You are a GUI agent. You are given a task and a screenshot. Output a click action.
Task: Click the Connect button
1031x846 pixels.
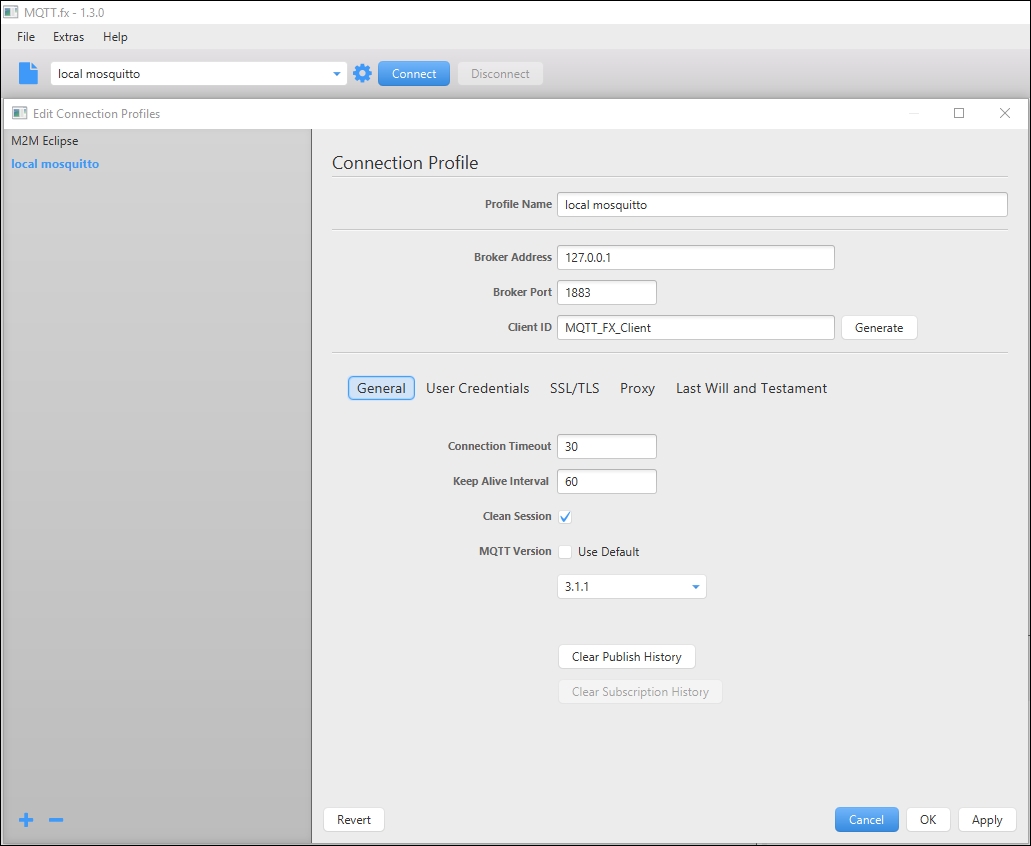414,74
